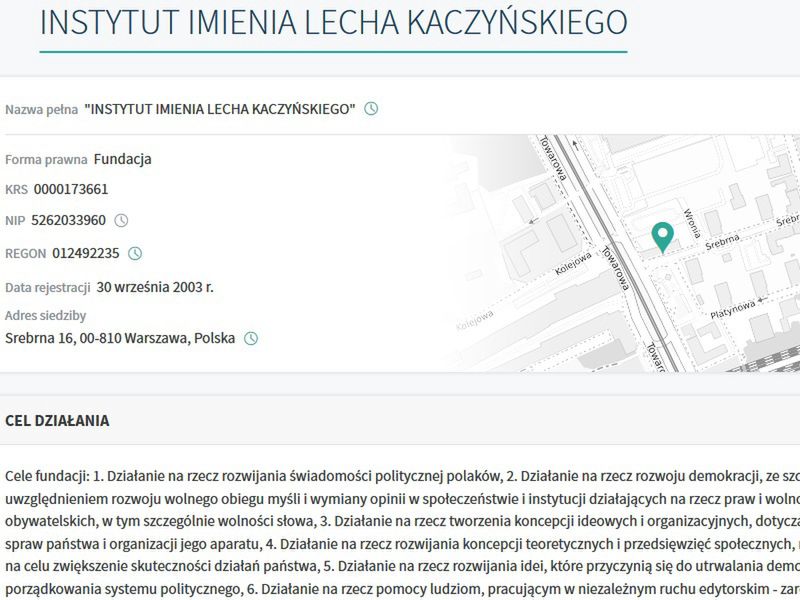
Task: Select address Srebrna 16, 00-810 Warszawa, Polska
Action: click(120, 338)
